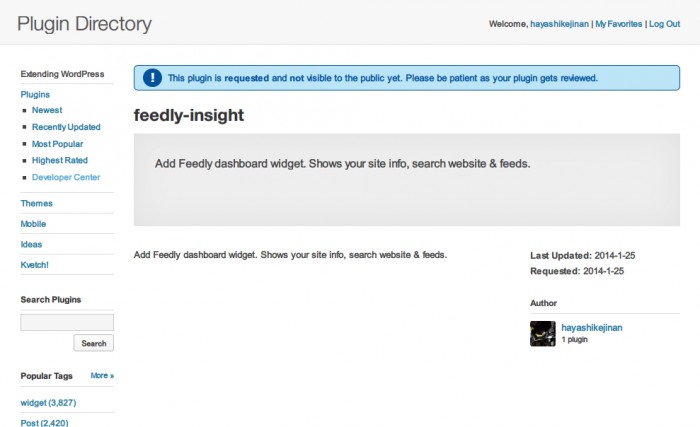Visit the Developer Center
The width and height of the screenshot is (700, 427).
click(x=66, y=177)
